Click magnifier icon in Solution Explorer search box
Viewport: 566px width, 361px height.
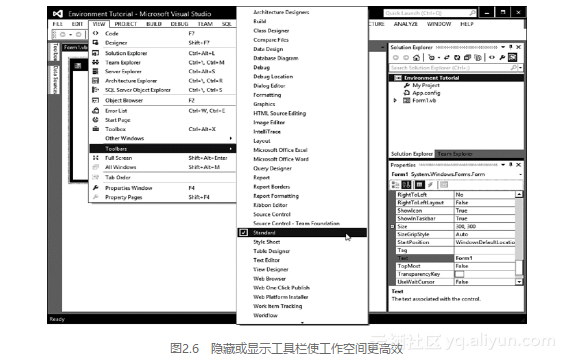(x=513, y=68)
